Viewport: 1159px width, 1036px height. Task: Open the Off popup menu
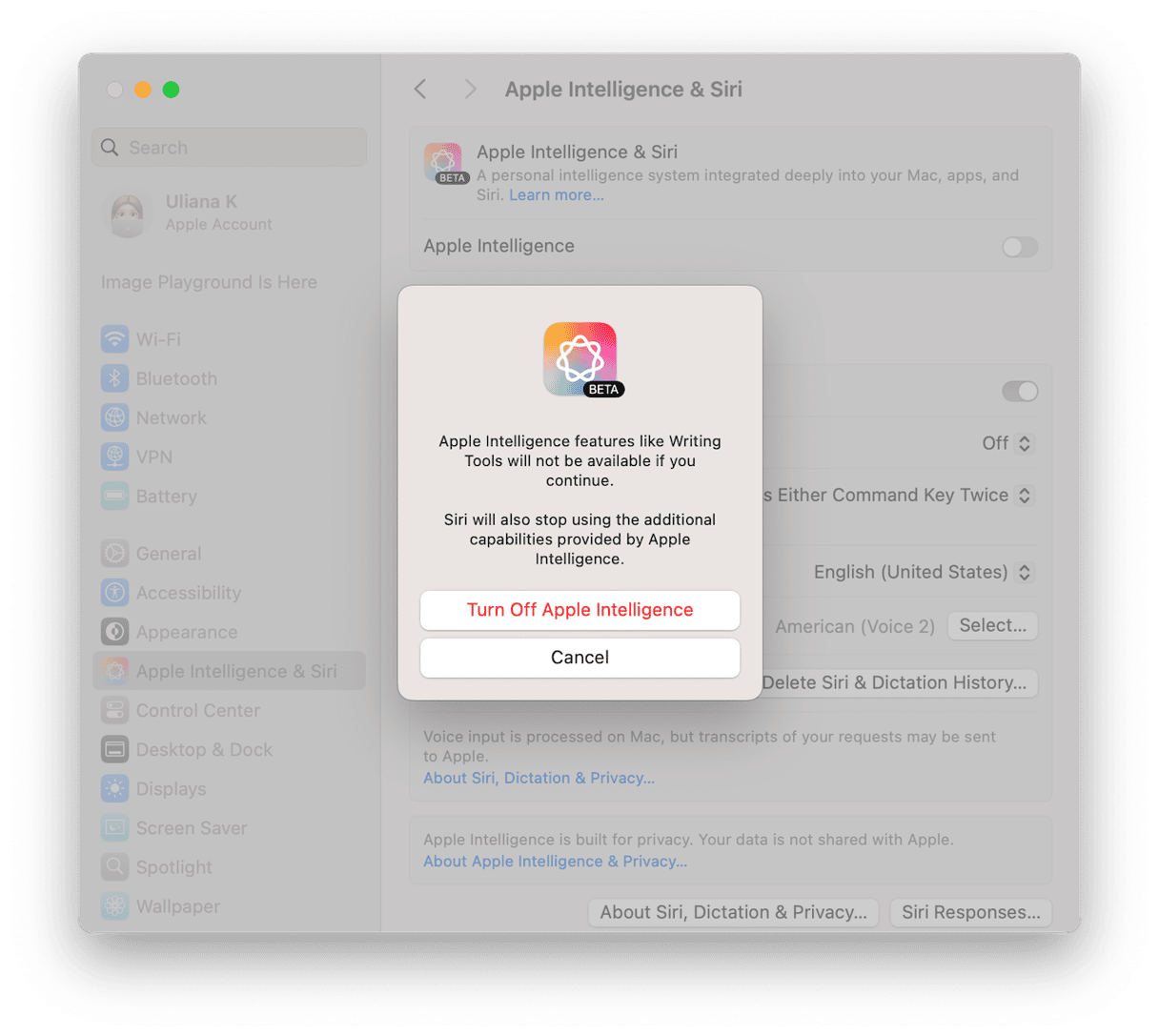1006,443
